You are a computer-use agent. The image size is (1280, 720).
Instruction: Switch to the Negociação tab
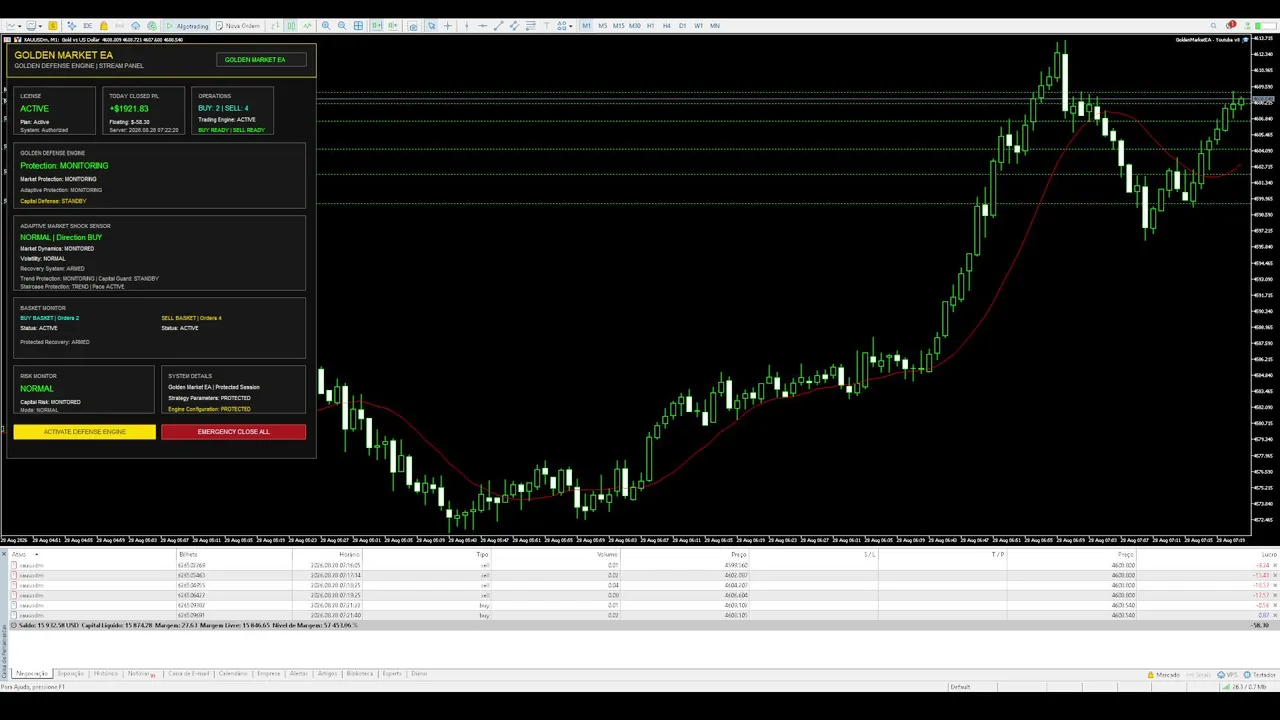coord(31,674)
